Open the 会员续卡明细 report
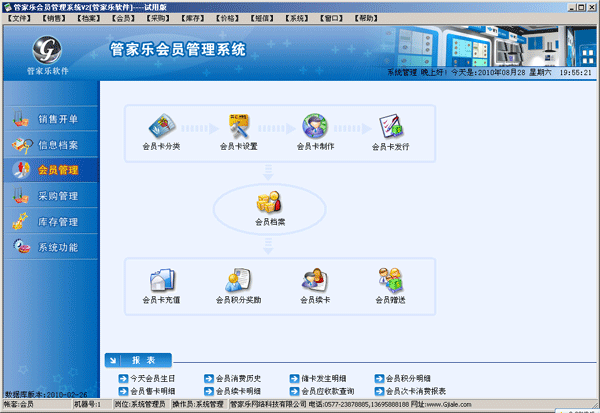600x413 pixels. (x=232, y=391)
